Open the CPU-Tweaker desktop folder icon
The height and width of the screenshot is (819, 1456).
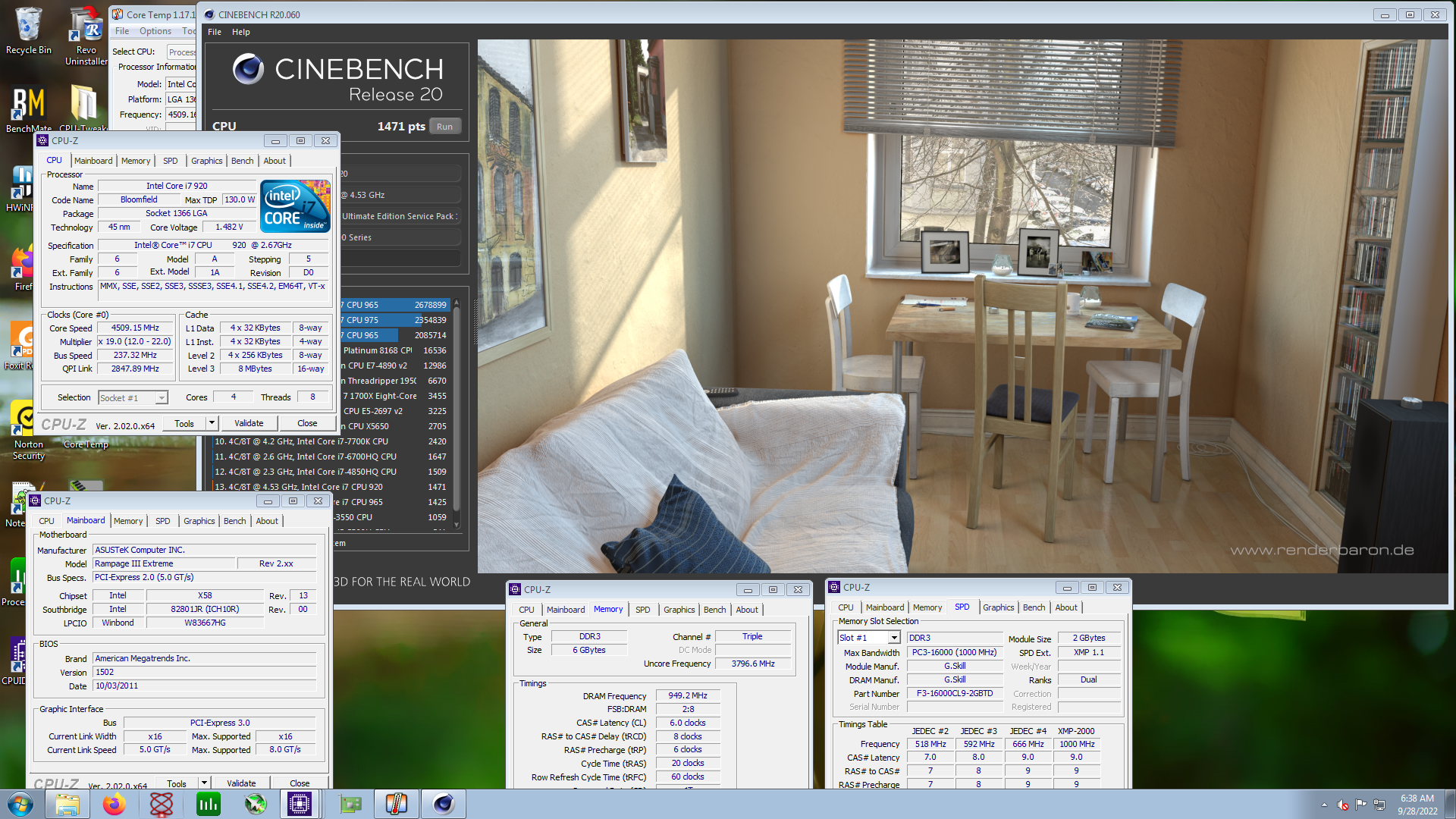tap(83, 108)
